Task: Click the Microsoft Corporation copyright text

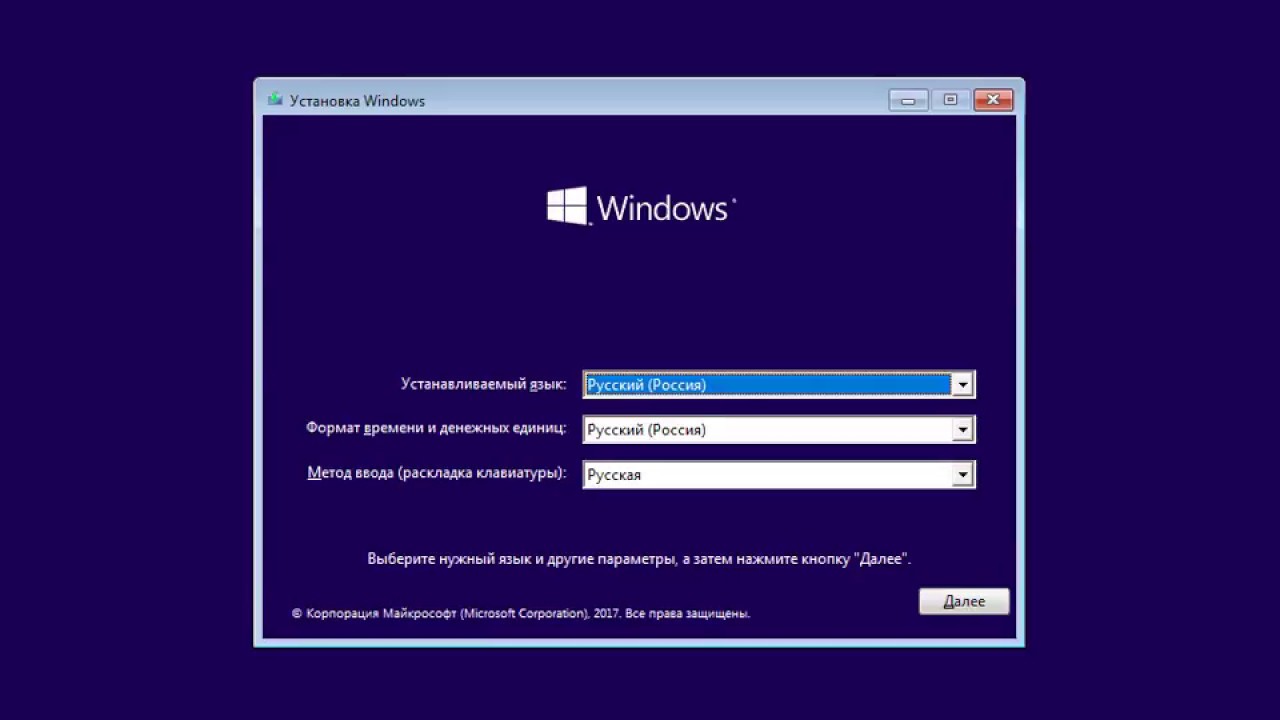Action: pos(521,613)
